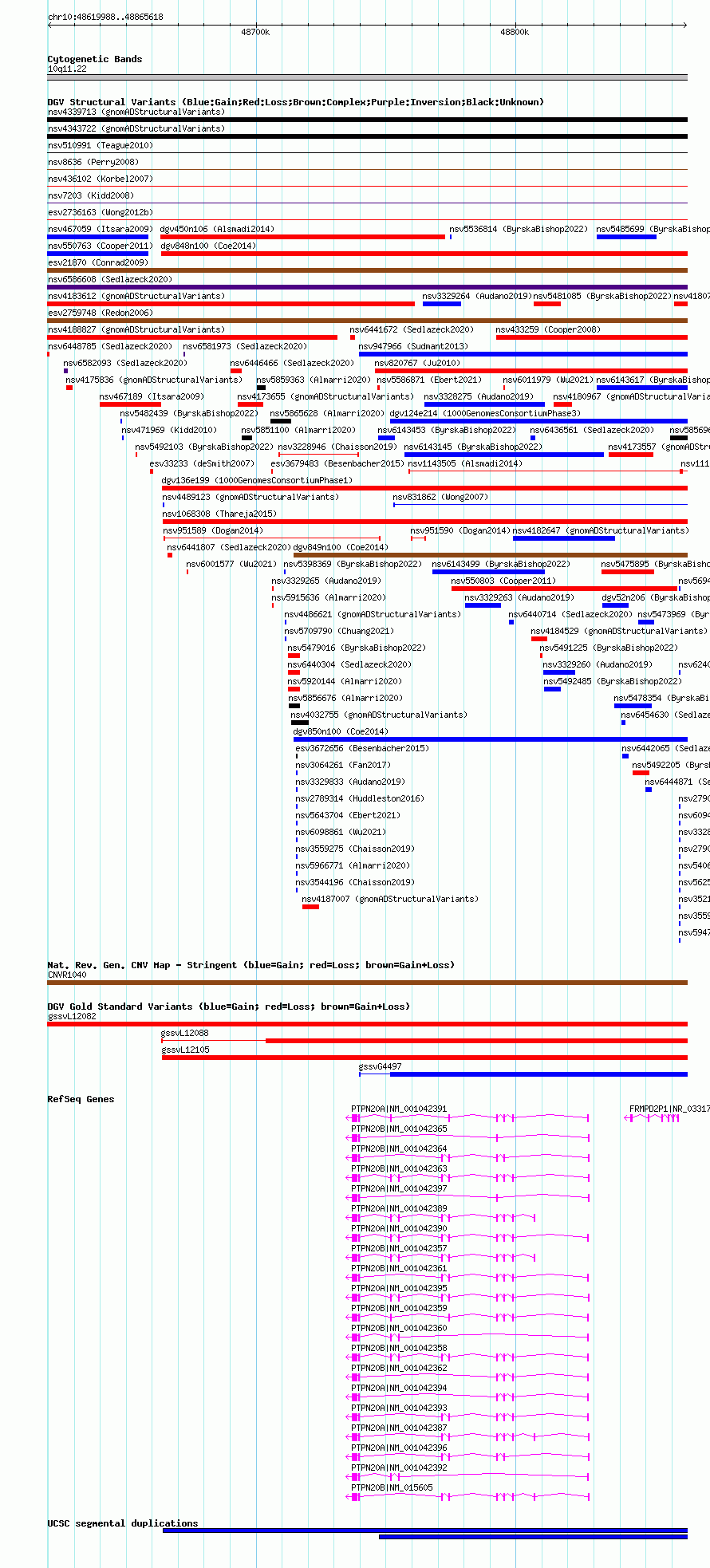Image resolution: width=710 pixels, height=1568 pixels.
Task: Open dgv850n100 (Coe2014) variant
Action: click(341, 731)
